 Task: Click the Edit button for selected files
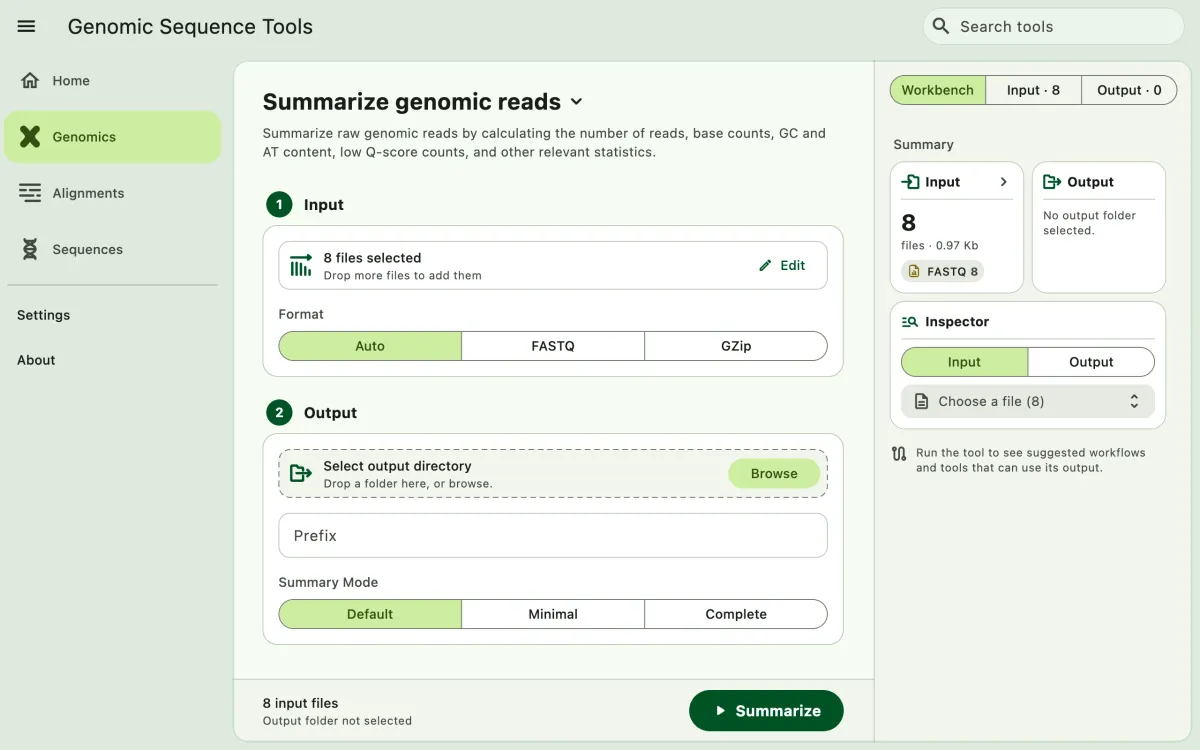pos(782,265)
